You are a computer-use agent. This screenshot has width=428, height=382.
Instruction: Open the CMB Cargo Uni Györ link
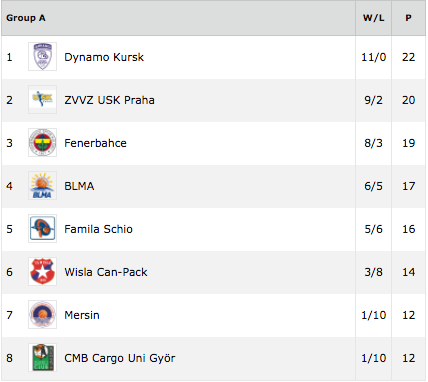[x=120, y=358]
